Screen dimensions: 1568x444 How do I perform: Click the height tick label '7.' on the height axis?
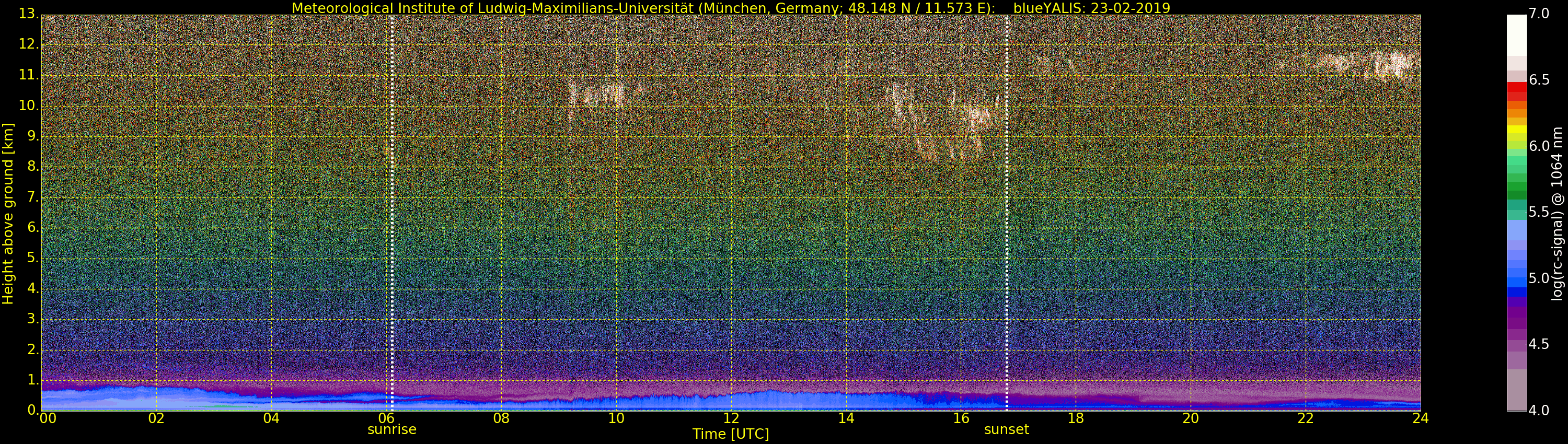tap(33, 197)
